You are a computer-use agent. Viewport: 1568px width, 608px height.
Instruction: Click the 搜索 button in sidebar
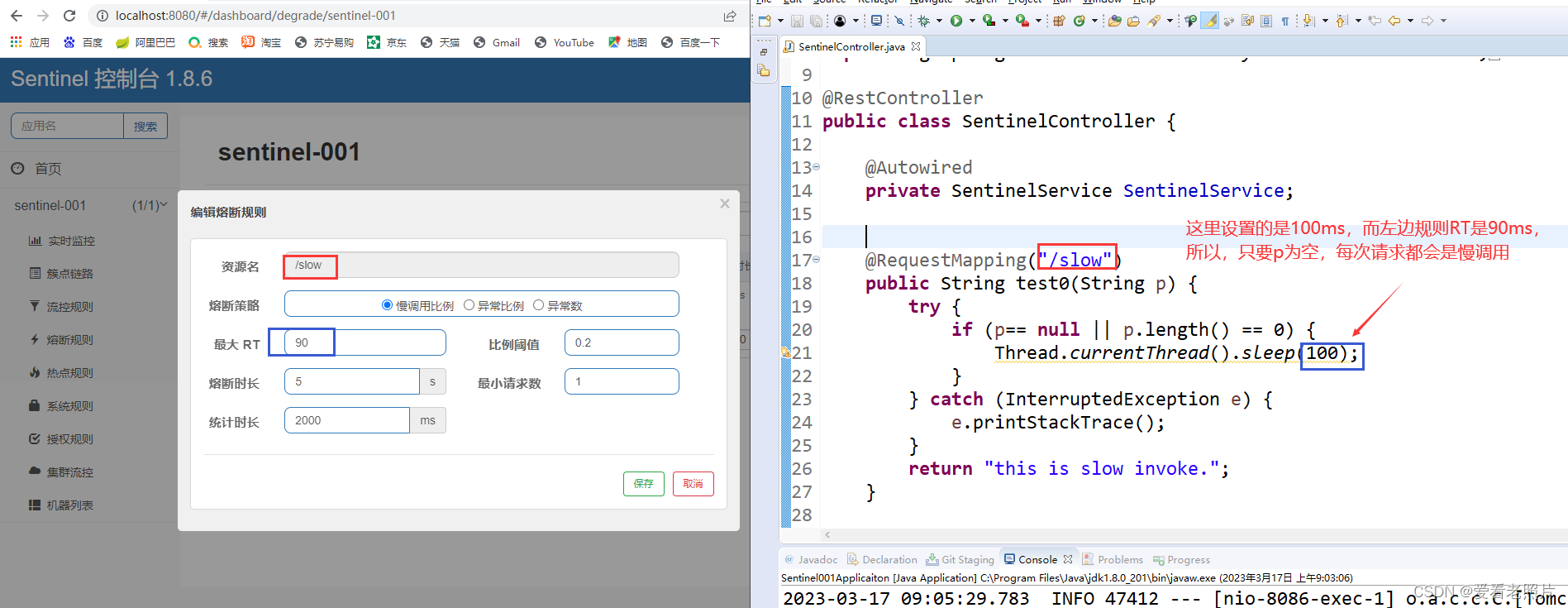pos(145,126)
